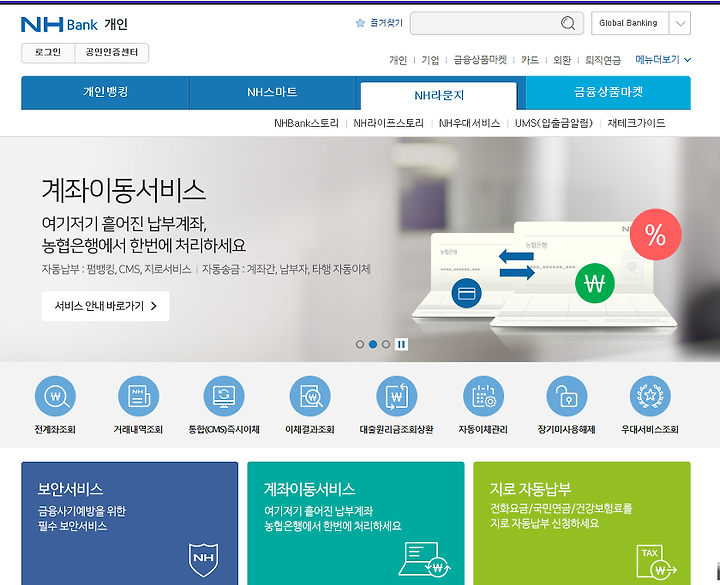Viewport: 720px width, 585px height.
Task: Pause the banner slideshow
Action: pyautogui.click(x=401, y=344)
